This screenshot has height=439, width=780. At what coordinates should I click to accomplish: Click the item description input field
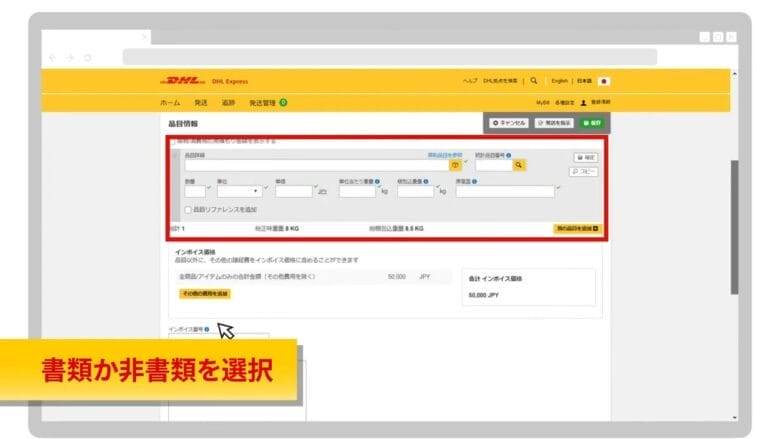pyautogui.click(x=317, y=165)
